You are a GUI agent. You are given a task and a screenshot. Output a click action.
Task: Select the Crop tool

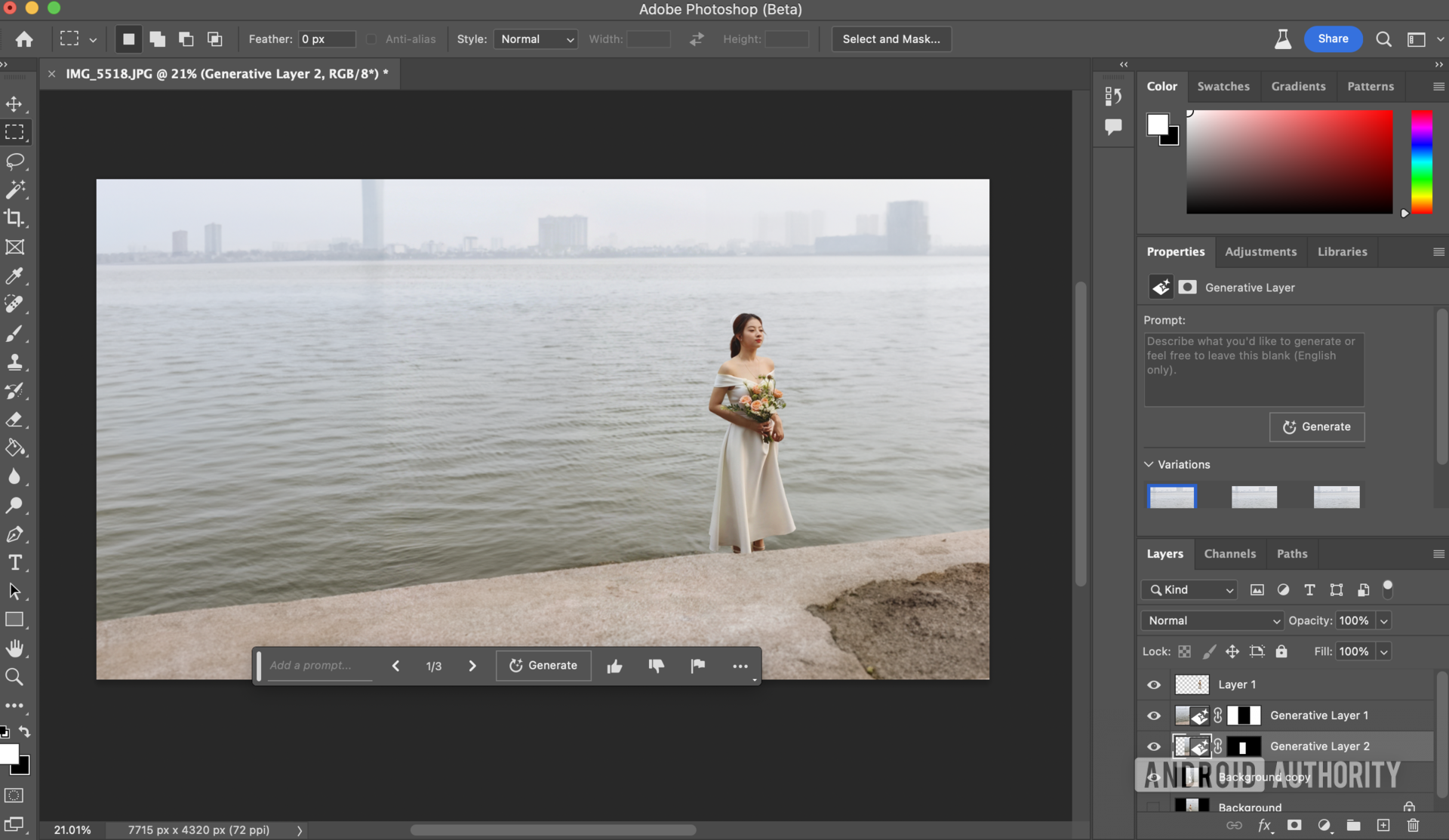pyautogui.click(x=15, y=219)
